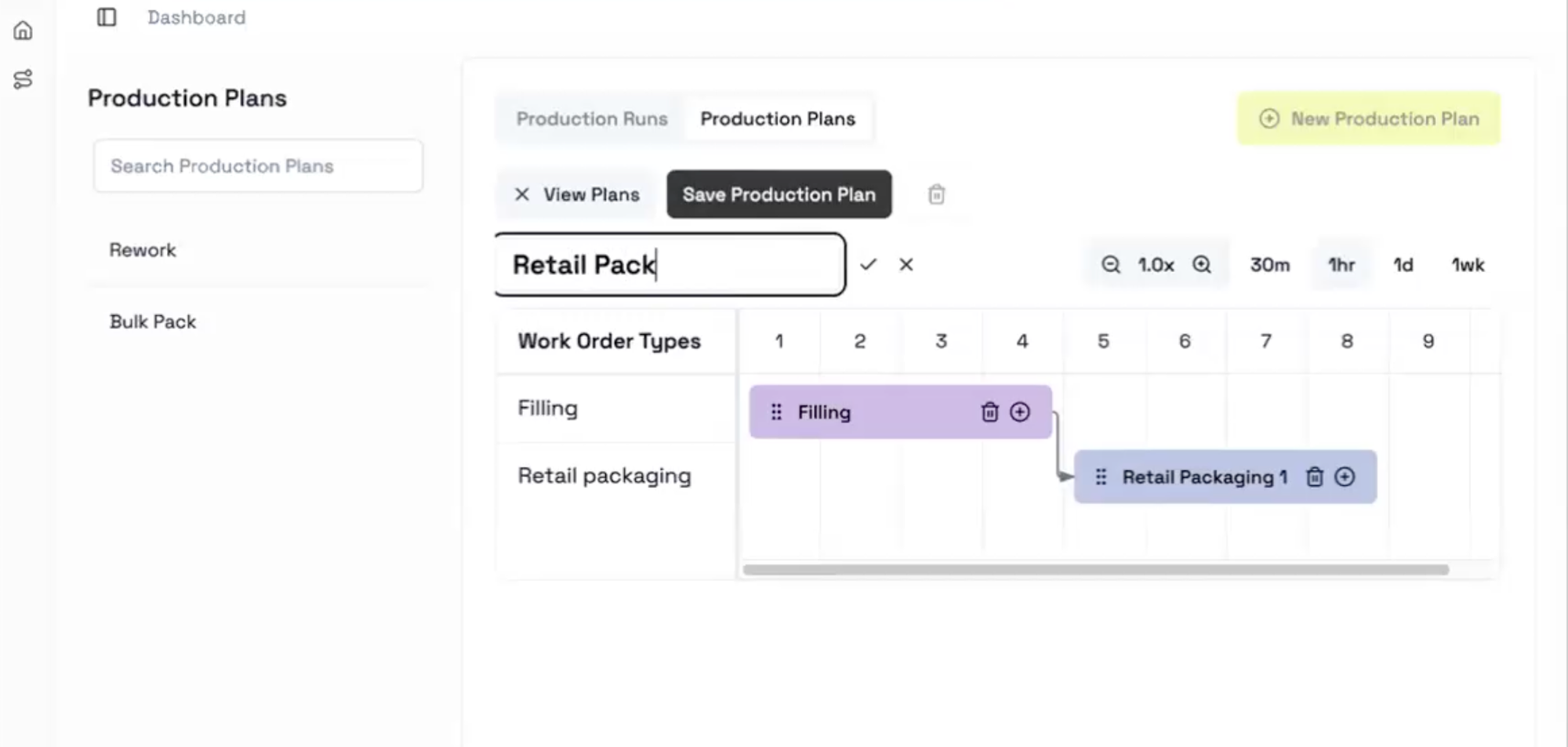Grab the Filling block drag handle
Viewport: 1568px width, 747px height.
pyautogui.click(x=776, y=412)
